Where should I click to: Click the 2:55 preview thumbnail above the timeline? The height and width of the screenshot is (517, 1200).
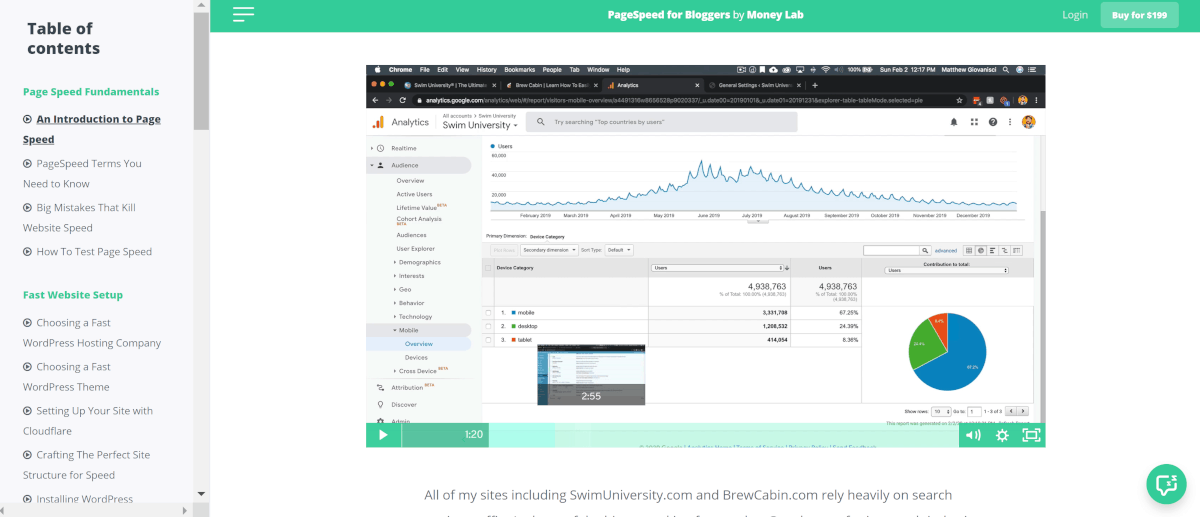(x=591, y=375)
